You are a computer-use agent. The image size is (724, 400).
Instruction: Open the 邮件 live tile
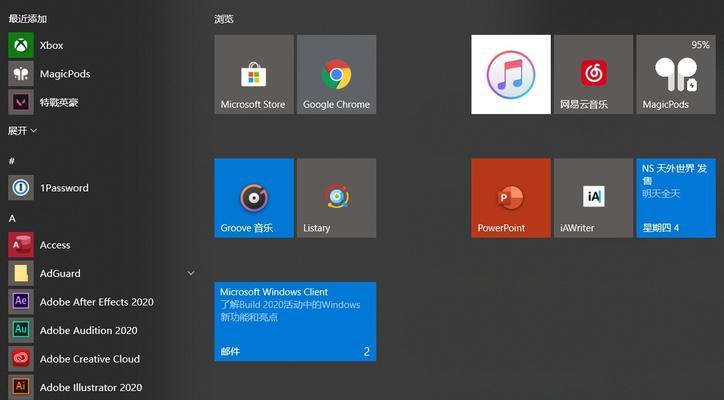[x=295, y=321]
